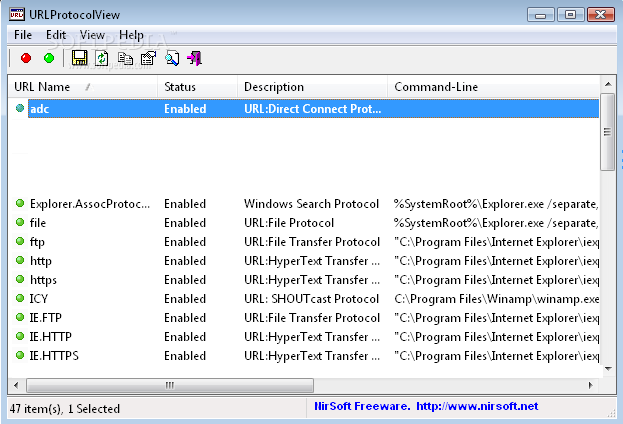Image resolution: width=623 pixels, height=424 pixels.
Task: Open the www.nirsoft.net link
Action: point(477,406)
